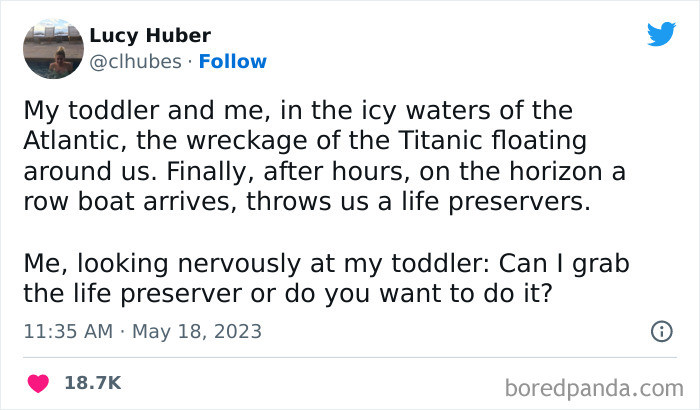The image size is (700, 410).
Task: Click the Twitter bird logo
Action: click(661, 35)
